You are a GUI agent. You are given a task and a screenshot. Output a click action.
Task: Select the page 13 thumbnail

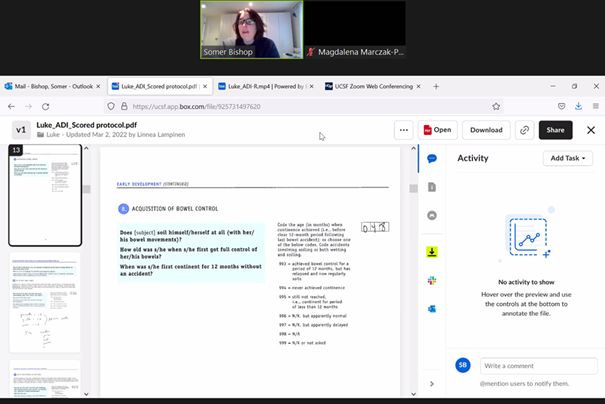[45, 196]
